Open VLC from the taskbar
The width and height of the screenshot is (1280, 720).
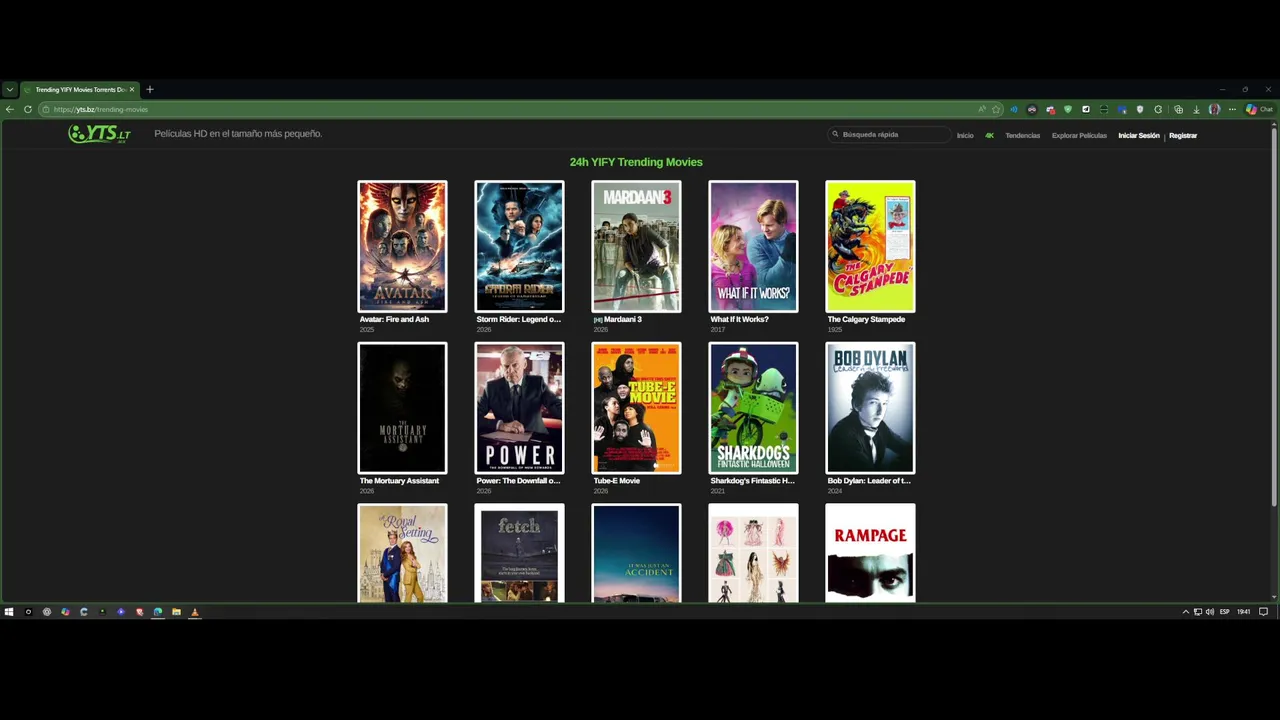tap(194, 612)
